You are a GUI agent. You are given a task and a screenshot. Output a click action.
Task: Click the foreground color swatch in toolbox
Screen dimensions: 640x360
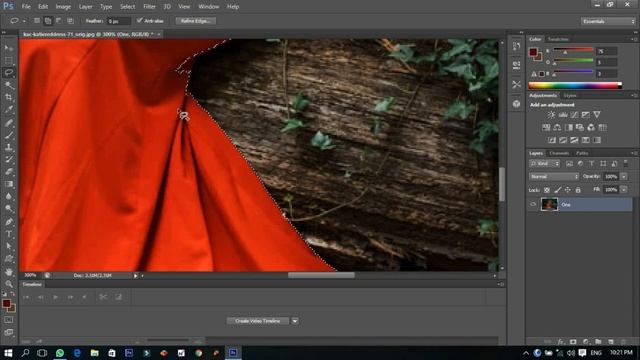[6, 304]
